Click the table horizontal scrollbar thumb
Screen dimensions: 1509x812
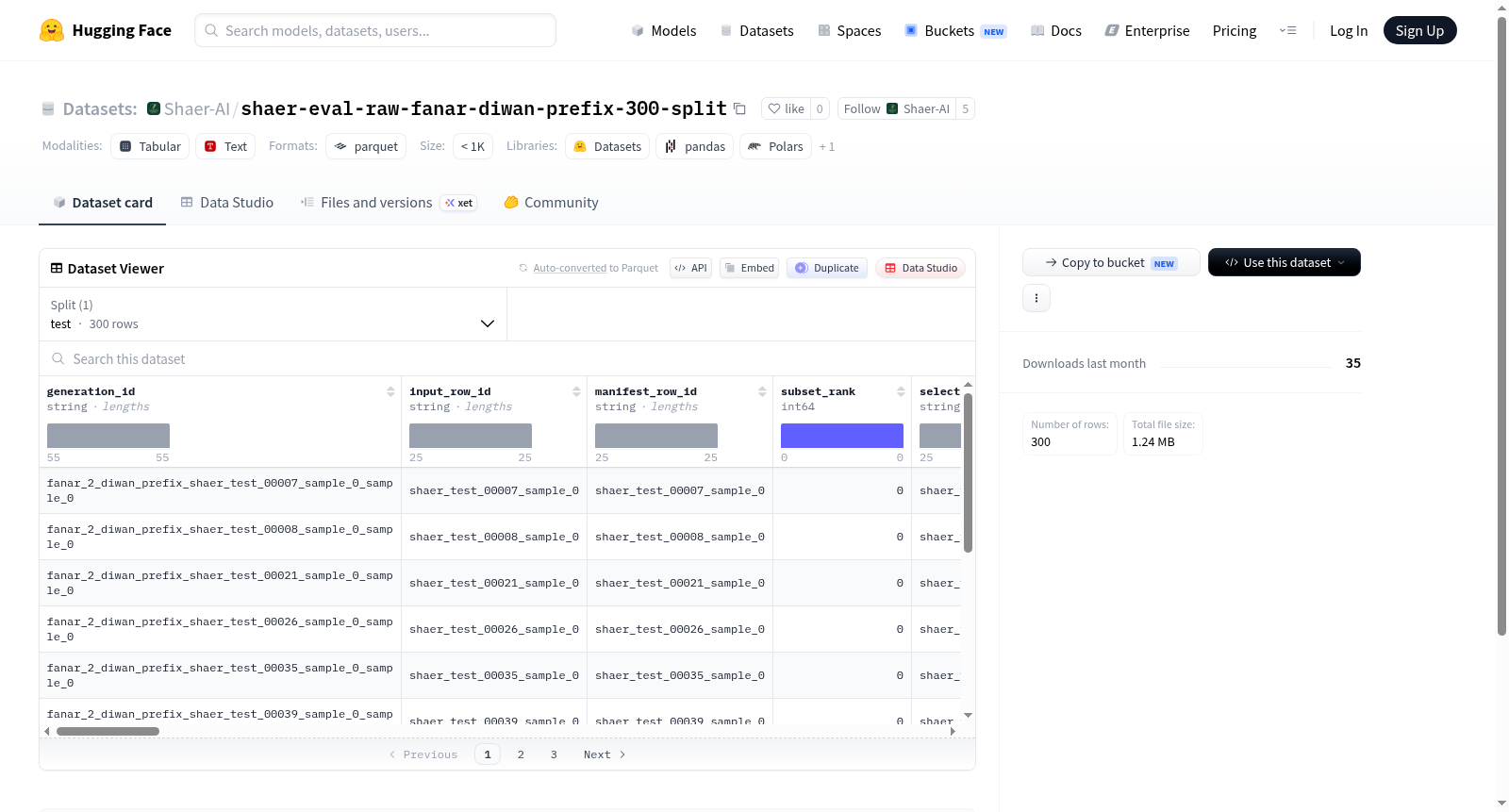pyautogui.click(x=108, y=731)
